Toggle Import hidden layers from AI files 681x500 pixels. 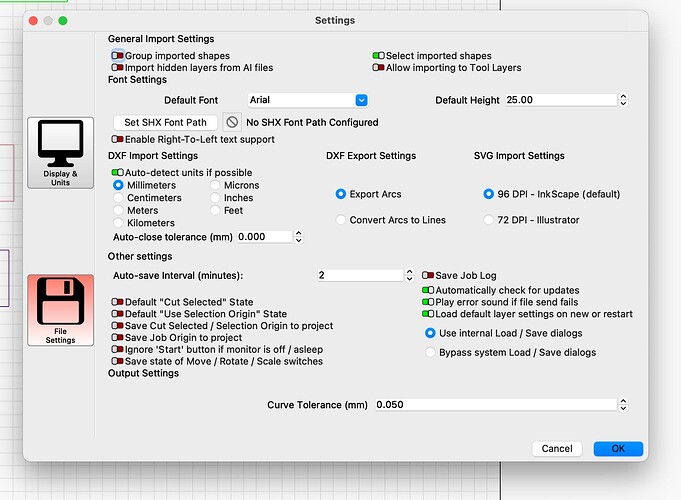click(x=117, y=67)
